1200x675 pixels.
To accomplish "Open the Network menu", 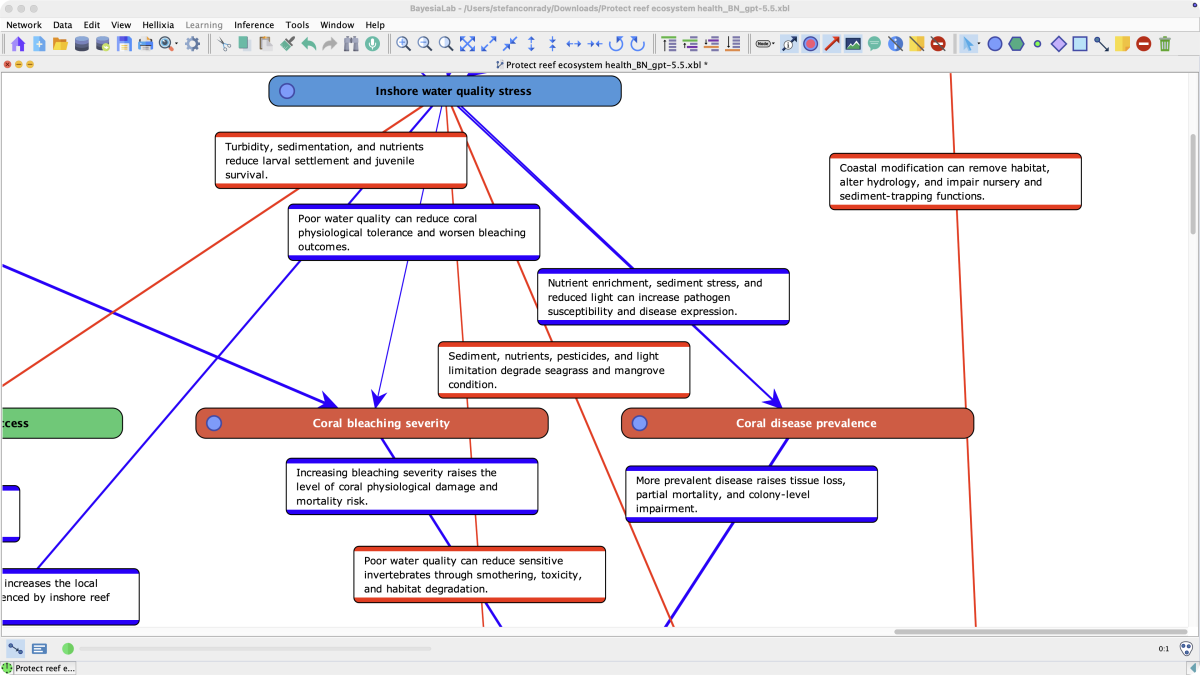I will (24, 25).
